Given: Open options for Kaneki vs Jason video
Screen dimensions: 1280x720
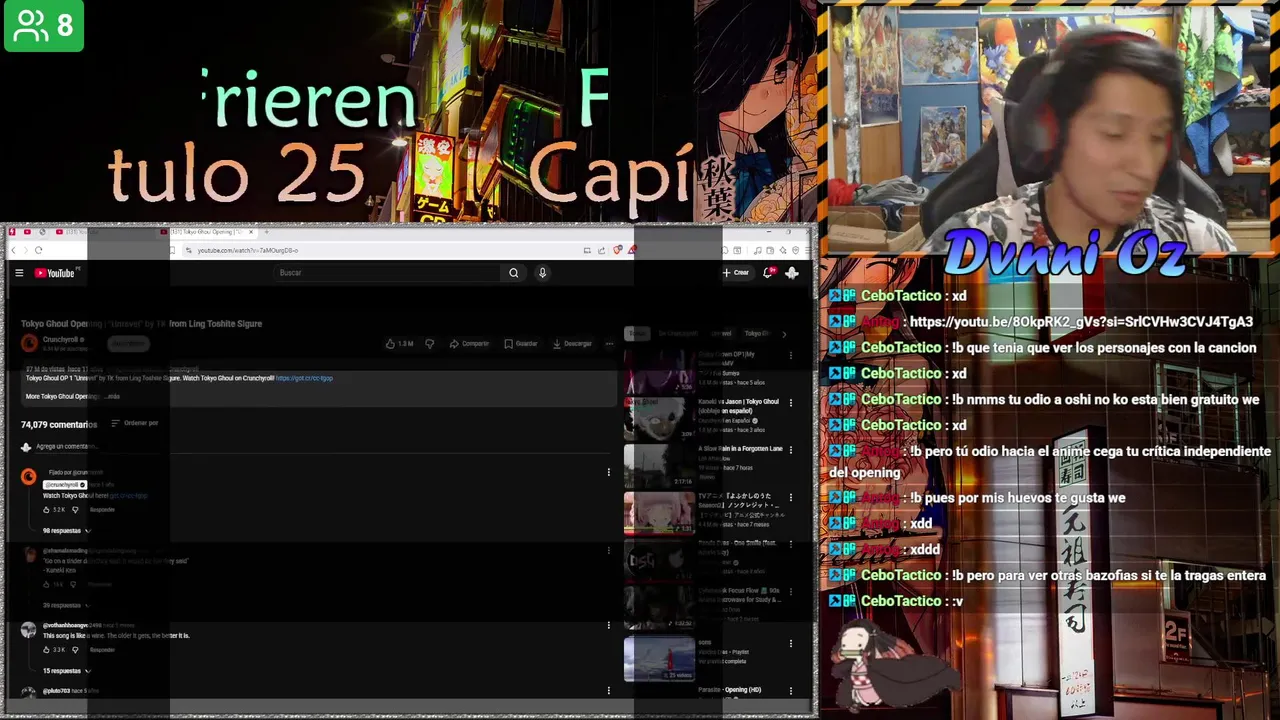Looking at the screenshot, I should click(791, 402).
